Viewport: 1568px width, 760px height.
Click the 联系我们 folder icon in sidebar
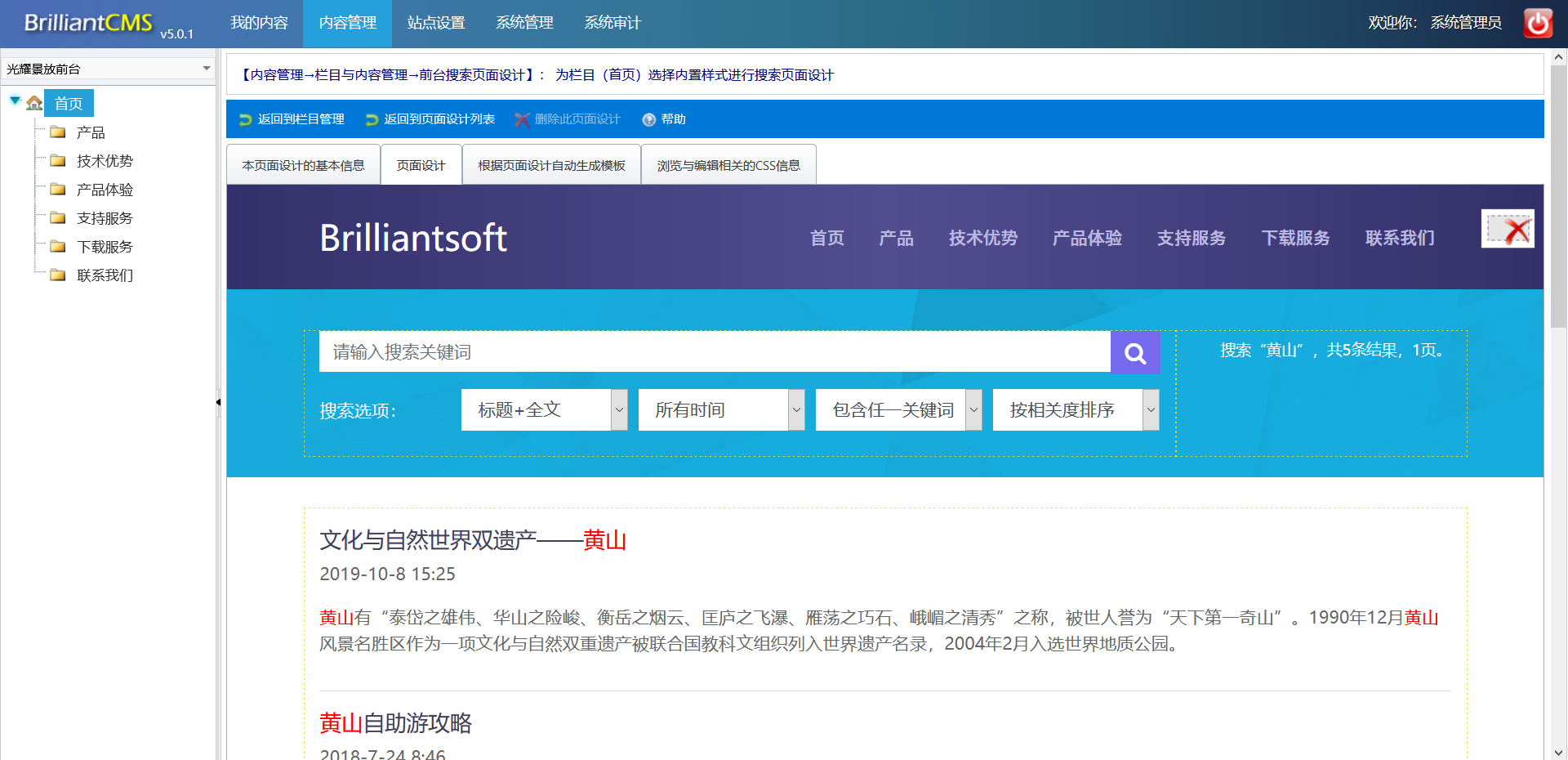tap(58, 275)
